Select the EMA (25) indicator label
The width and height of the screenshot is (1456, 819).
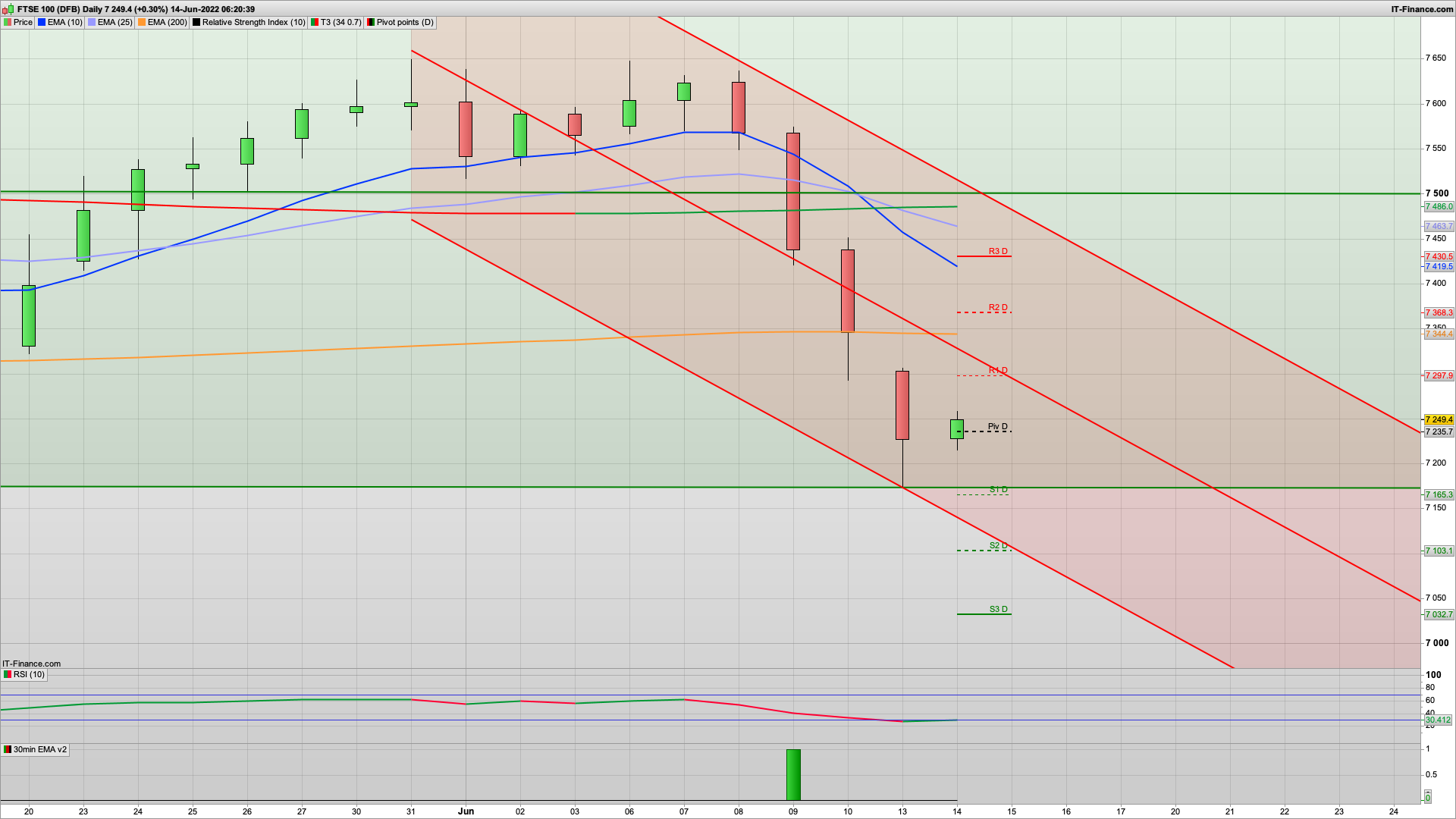(115, 22)
